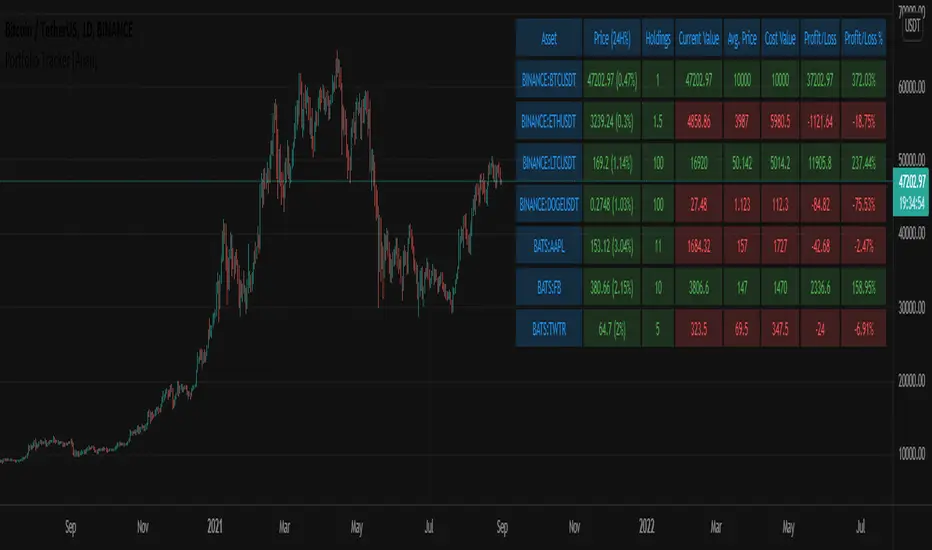Click the 60000.00 price scale label
The image size is (932, 550).
911,87
